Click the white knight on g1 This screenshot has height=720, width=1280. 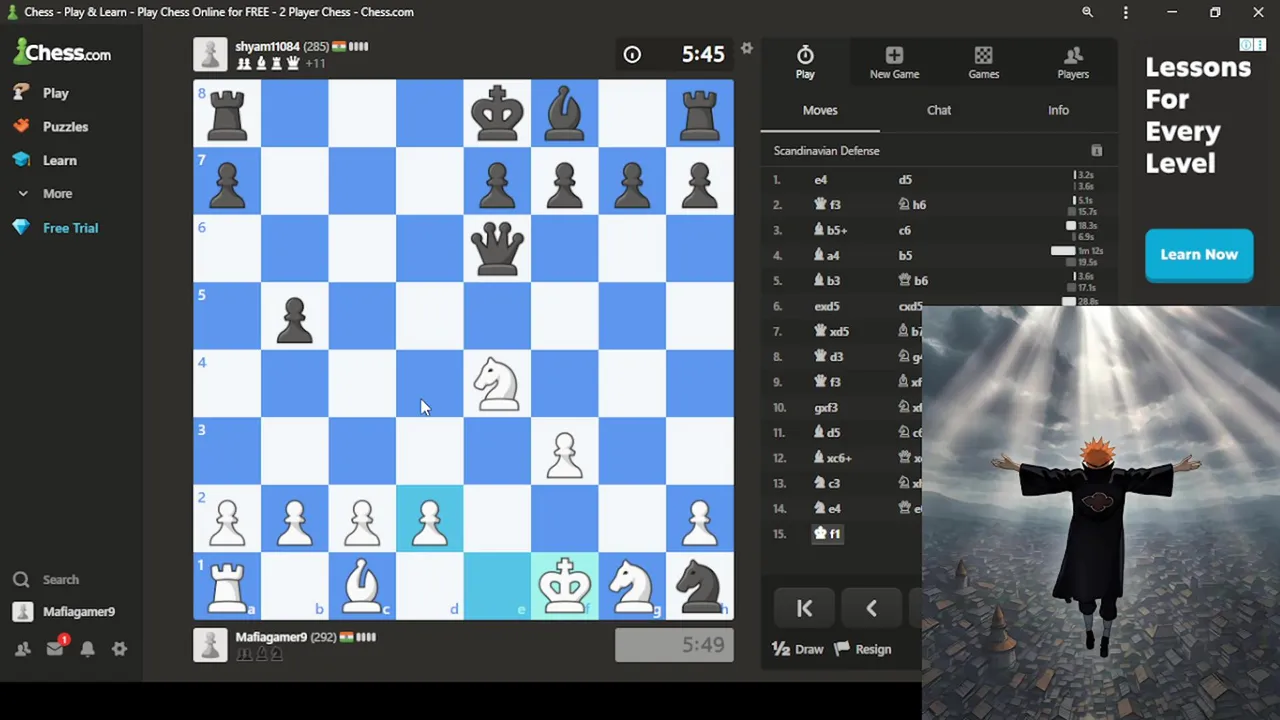(x=632, y=586)
